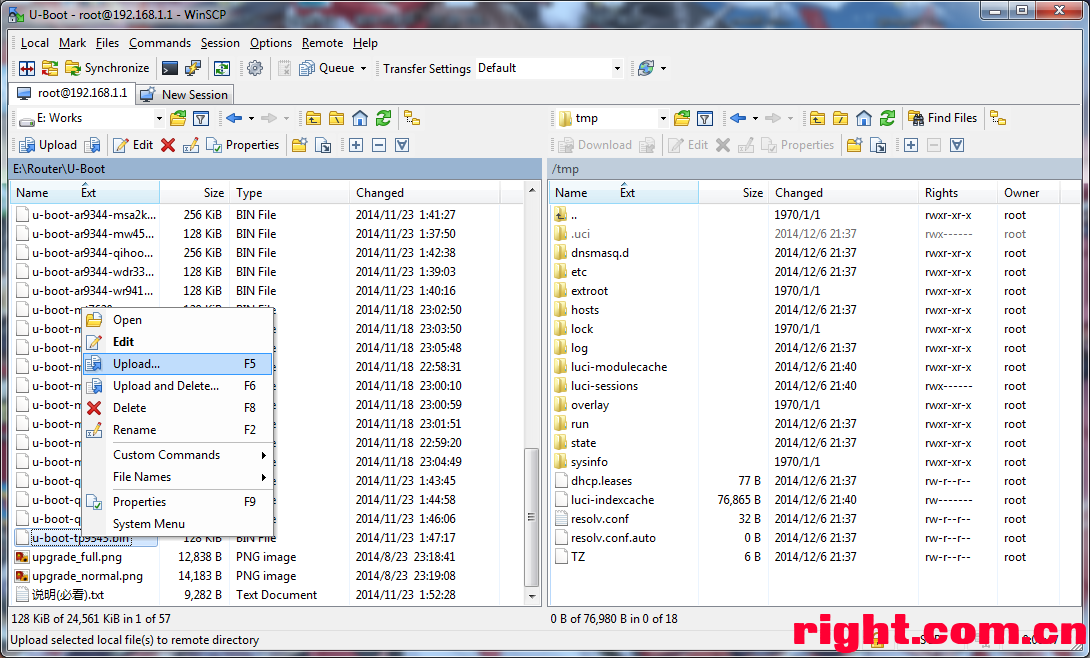
Task: Click the Queue toolbar button
Action: coord(327,68)
